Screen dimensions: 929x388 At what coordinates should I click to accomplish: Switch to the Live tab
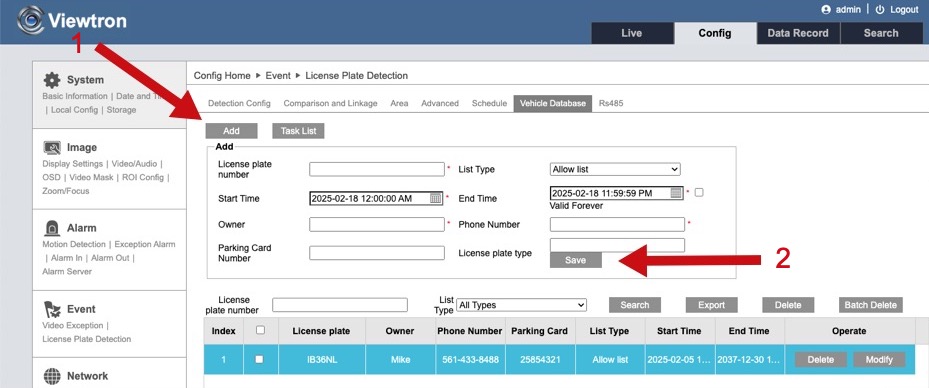coord(632,33)
